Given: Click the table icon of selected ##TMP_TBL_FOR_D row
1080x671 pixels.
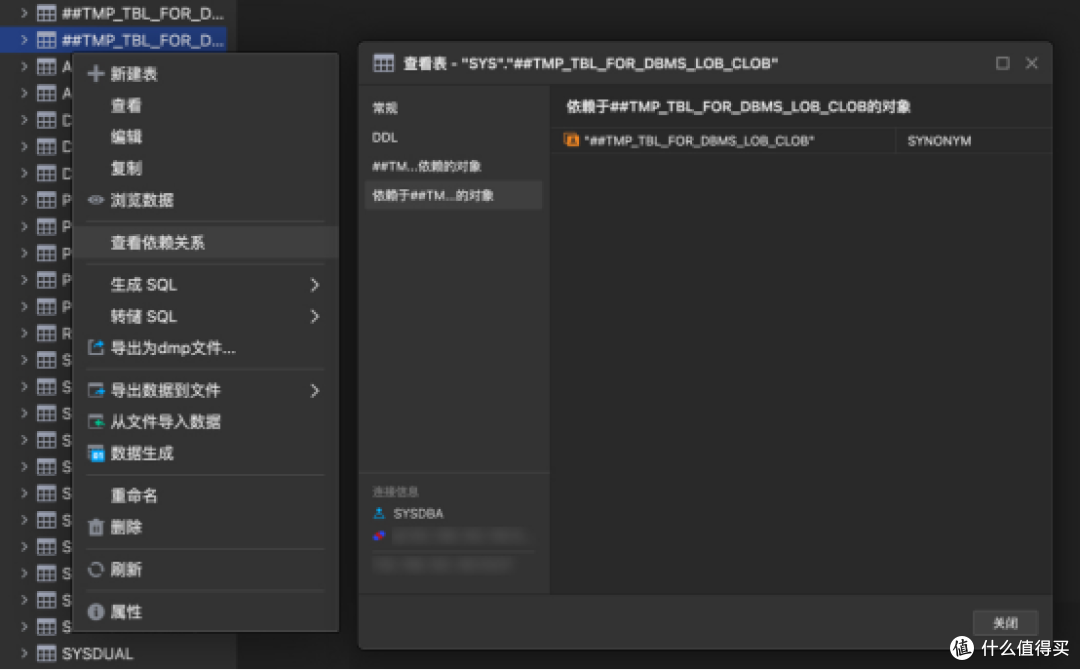Looking at the screenshot, I should pos(46,40).
